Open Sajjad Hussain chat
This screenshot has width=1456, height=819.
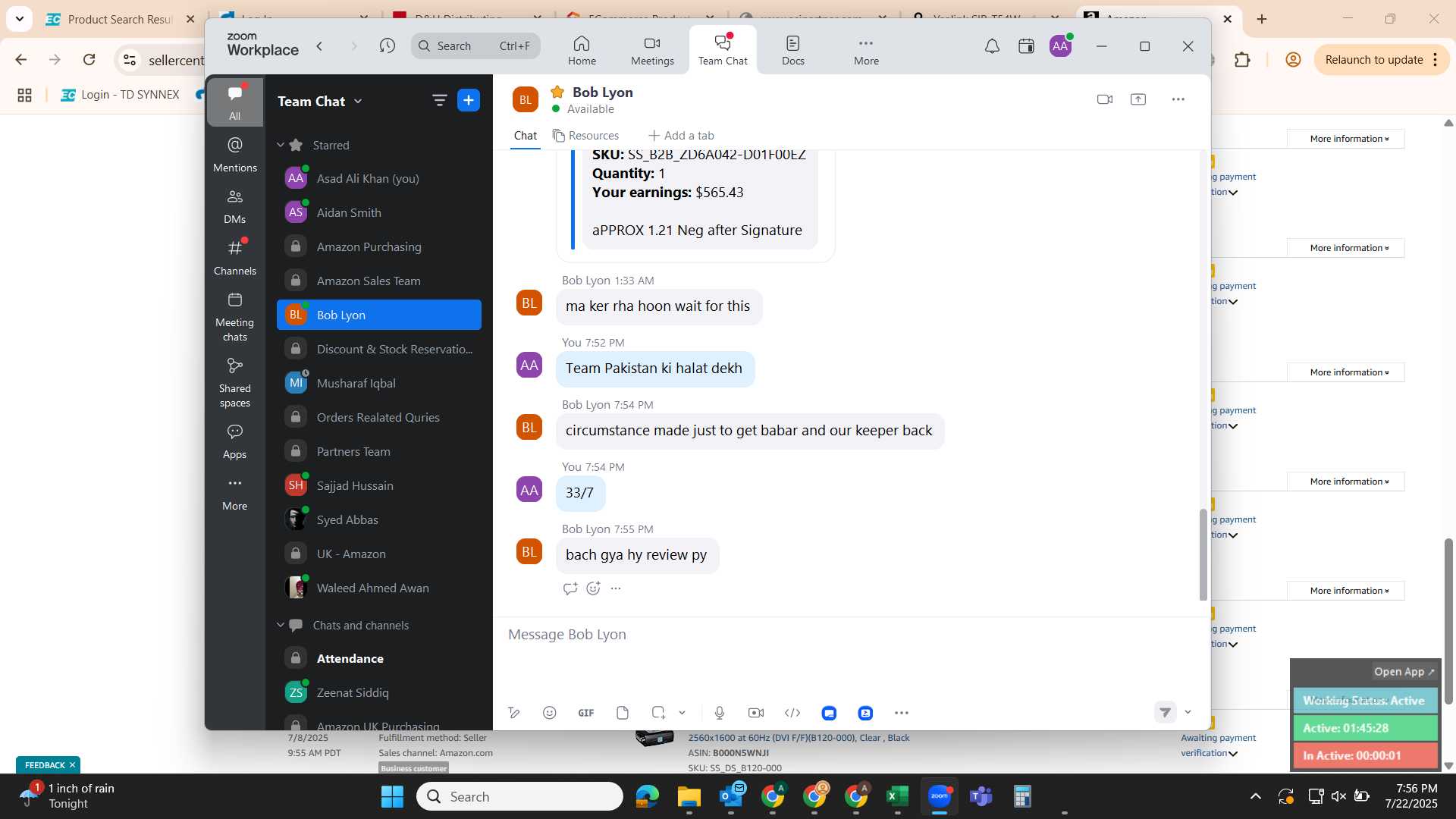tap(379, 485)
